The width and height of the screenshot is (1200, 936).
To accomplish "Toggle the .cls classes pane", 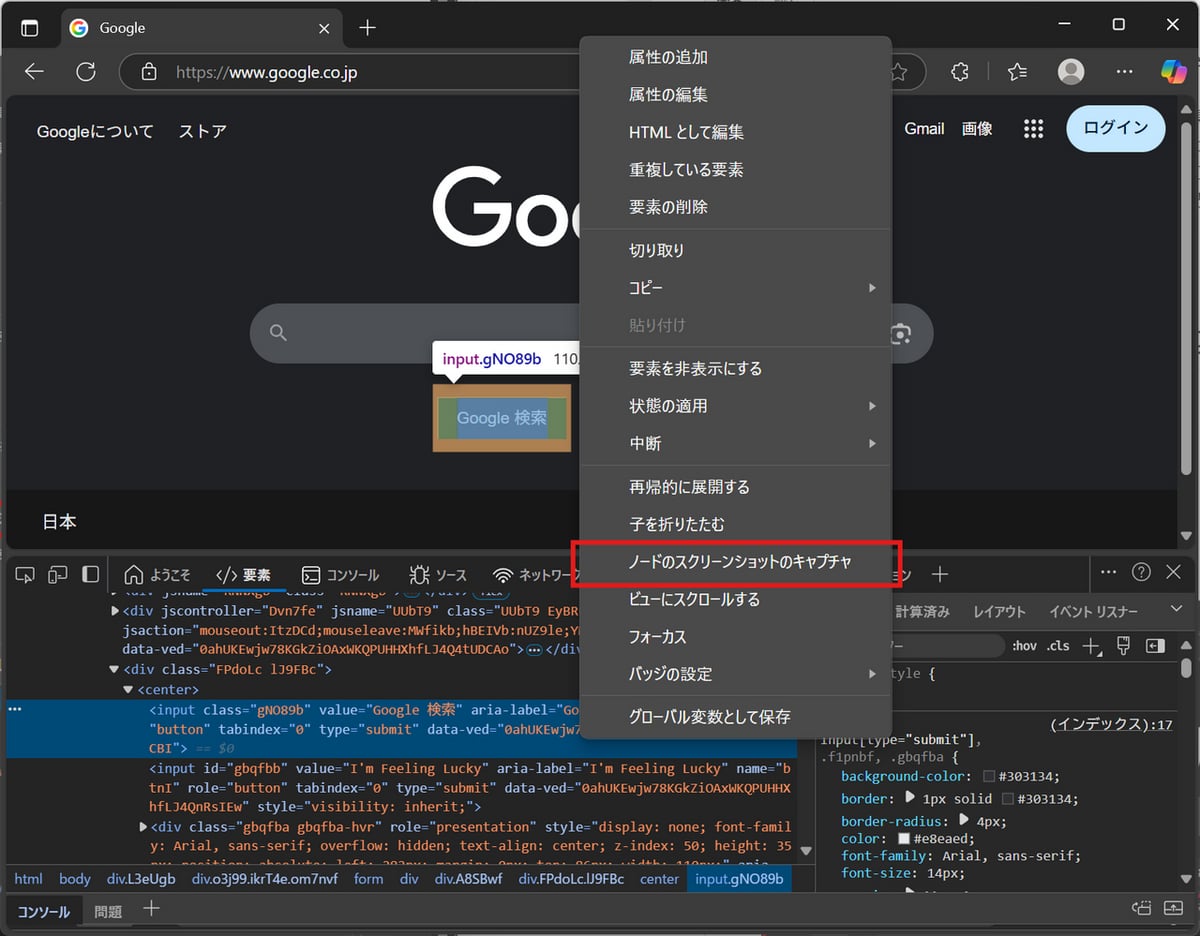I will [1058, 646].
